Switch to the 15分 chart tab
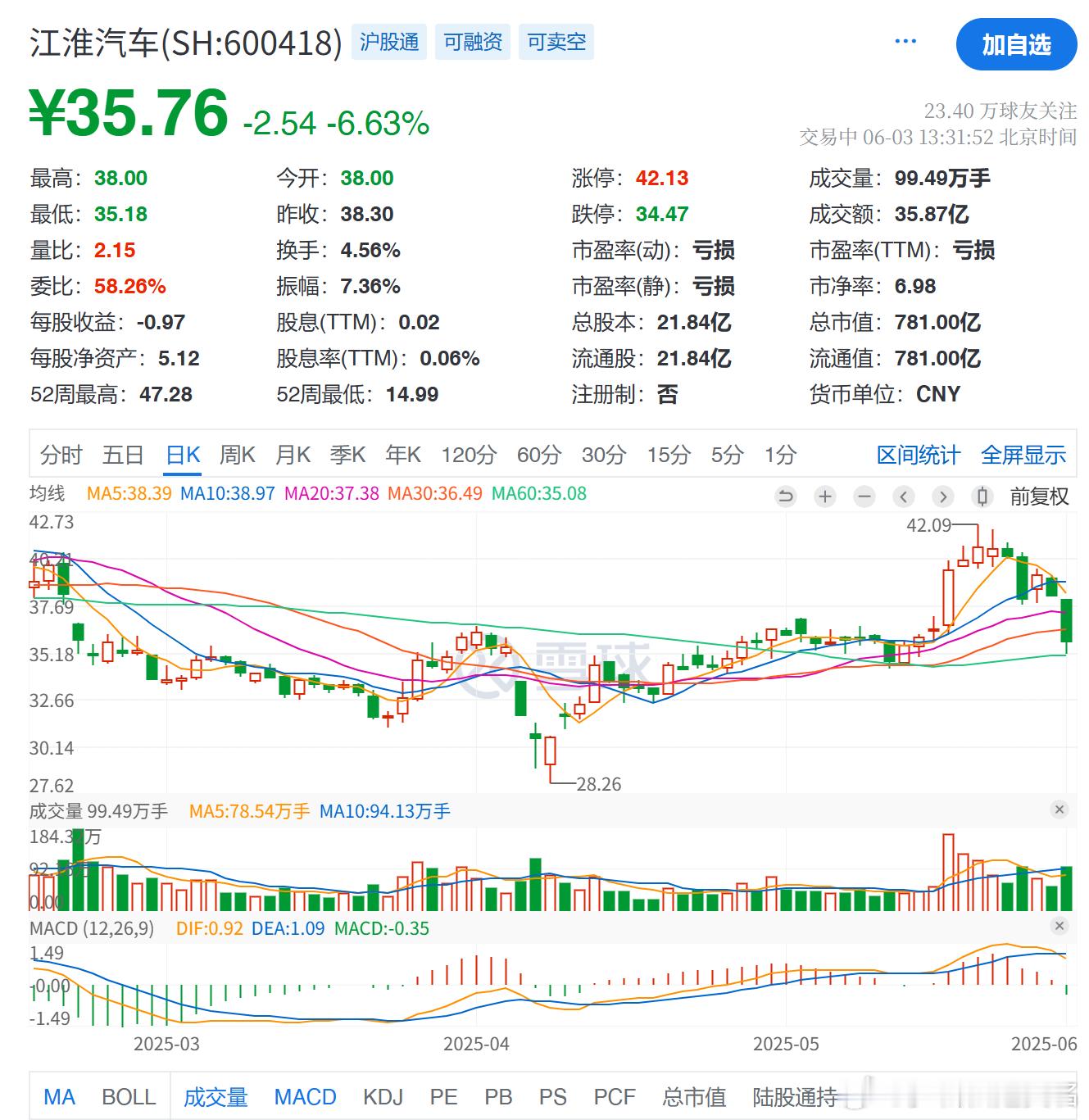This screenshot has width=1089, height=1120. [x=669, y=455]
